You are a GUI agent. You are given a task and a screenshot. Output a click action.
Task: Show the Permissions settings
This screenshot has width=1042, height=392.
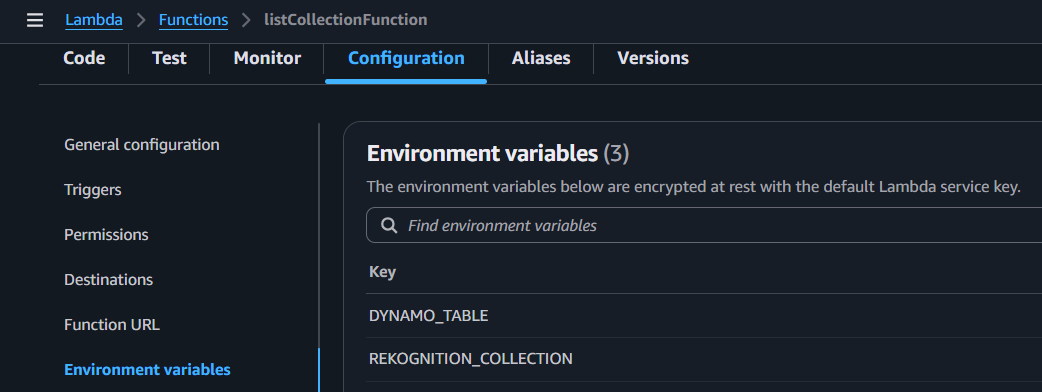click(x=106, y=235)
